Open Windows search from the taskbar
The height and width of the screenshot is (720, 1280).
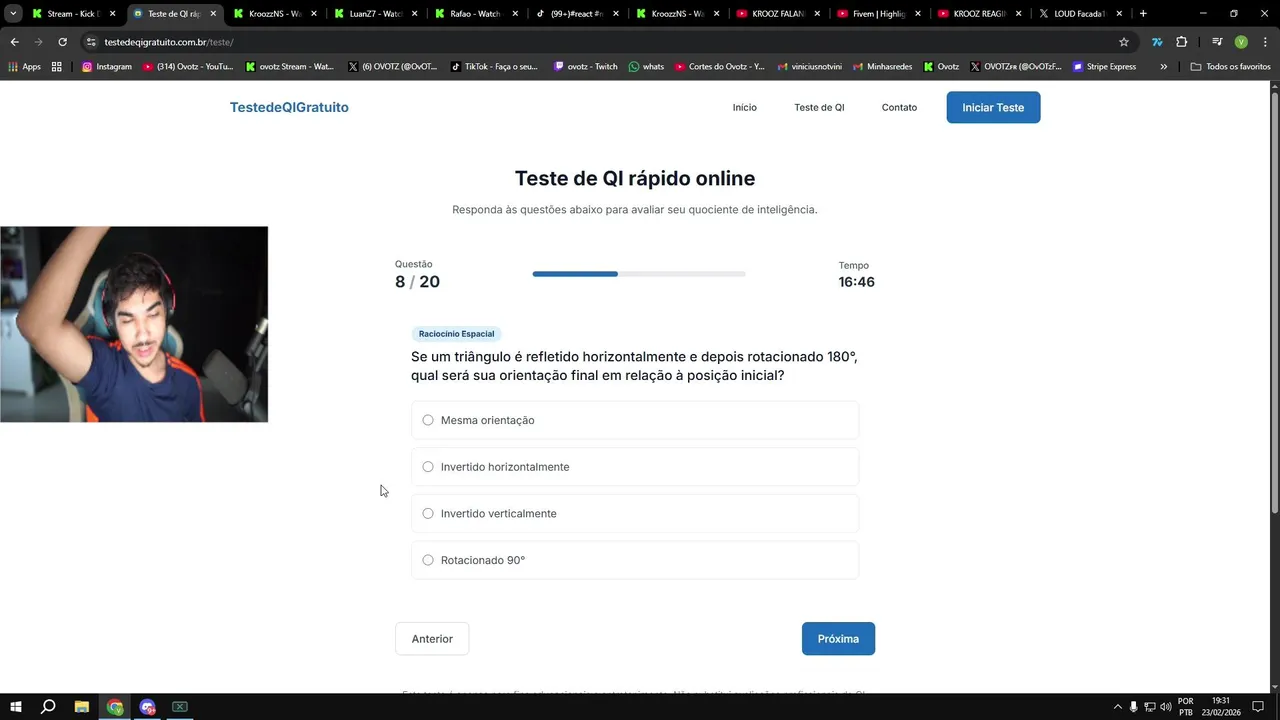(48, 707)
